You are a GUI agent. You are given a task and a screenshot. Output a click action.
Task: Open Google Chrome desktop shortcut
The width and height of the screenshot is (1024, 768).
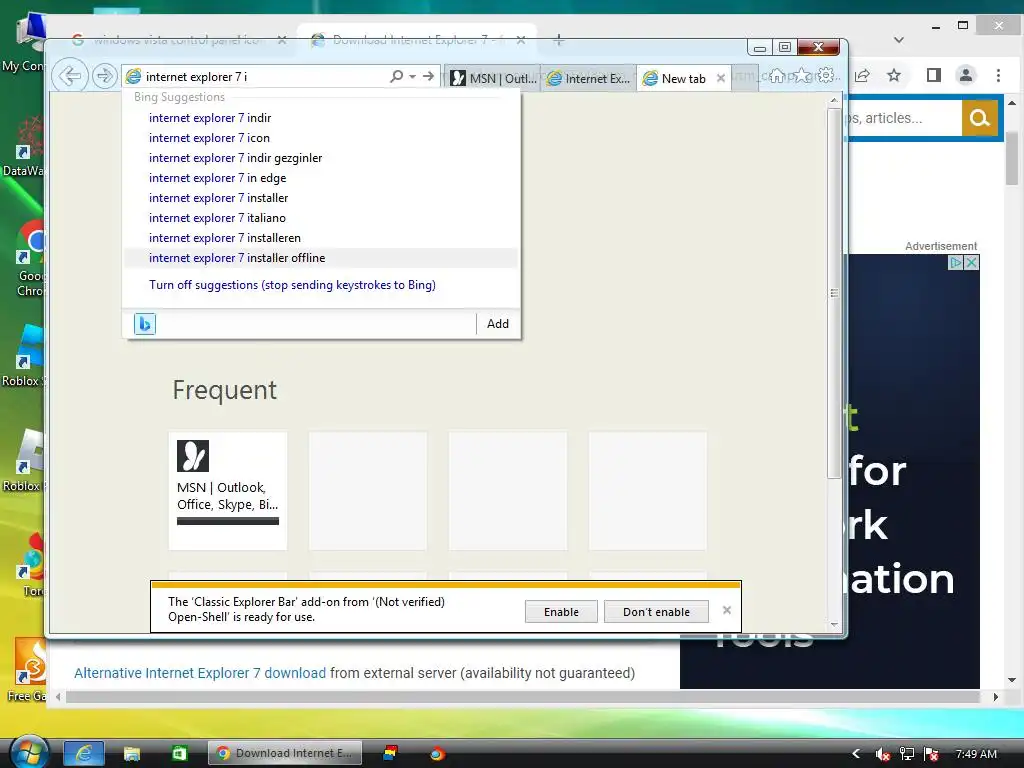click(x=29, y=259)
